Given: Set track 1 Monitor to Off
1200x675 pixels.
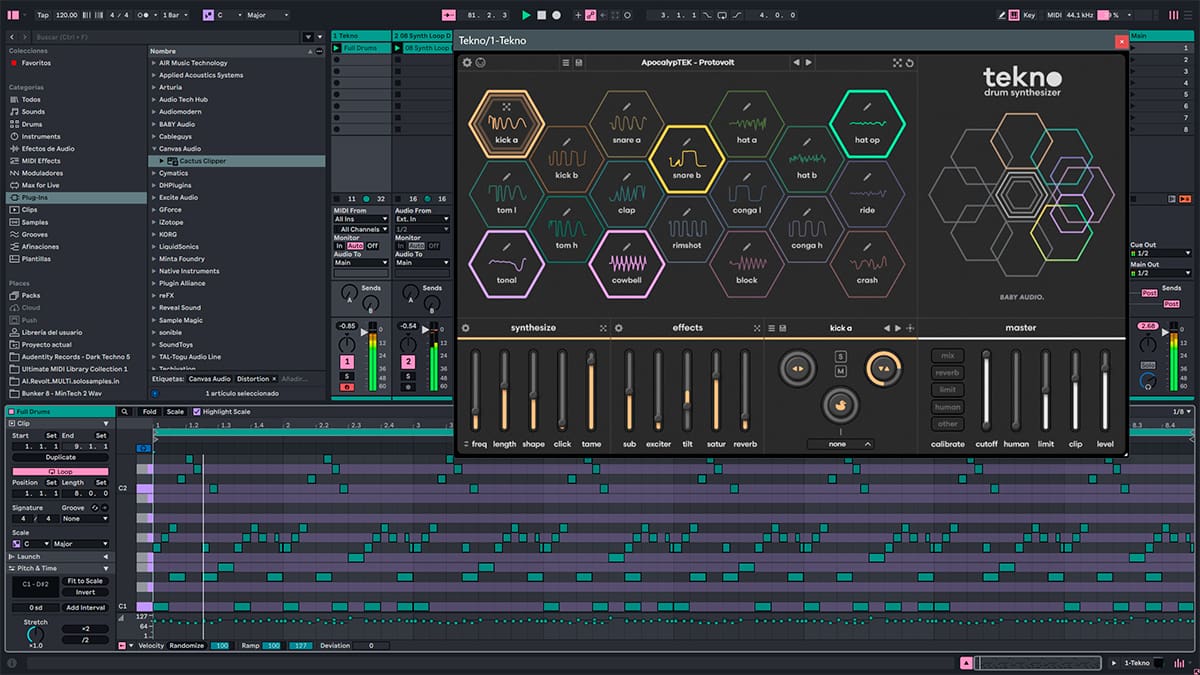Looking at the screenshot, I should pos(372,245).
